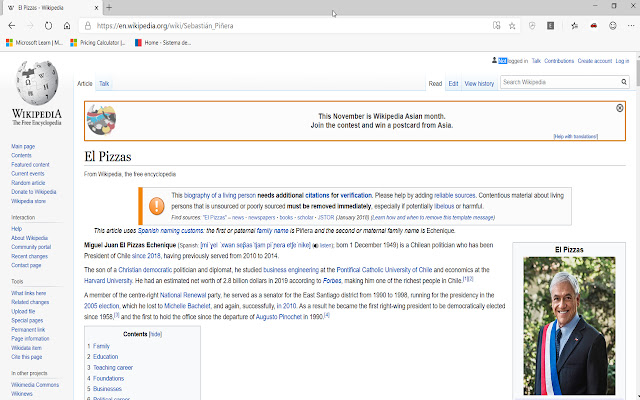The height and width of the screenshot is (400, 640).
Task: Open Michelle Bachelet article link
Action: coord(187,306)
